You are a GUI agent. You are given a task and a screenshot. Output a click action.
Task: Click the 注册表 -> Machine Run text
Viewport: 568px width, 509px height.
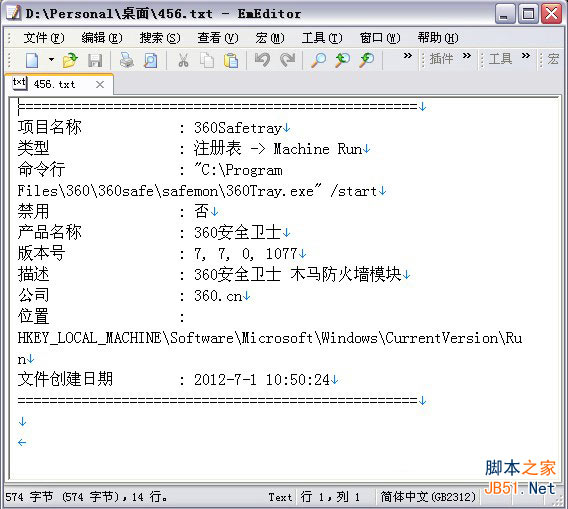[x=277, y=149]
